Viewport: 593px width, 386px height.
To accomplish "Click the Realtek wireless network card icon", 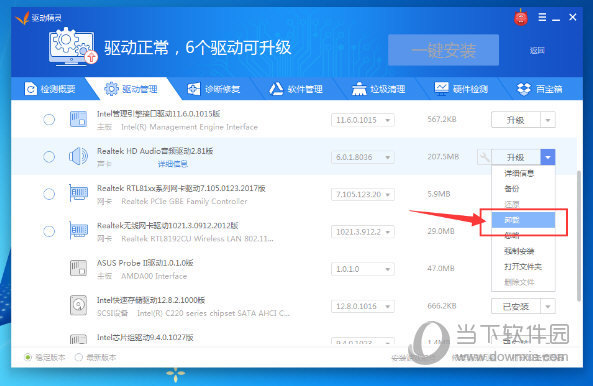I will 78,231.
